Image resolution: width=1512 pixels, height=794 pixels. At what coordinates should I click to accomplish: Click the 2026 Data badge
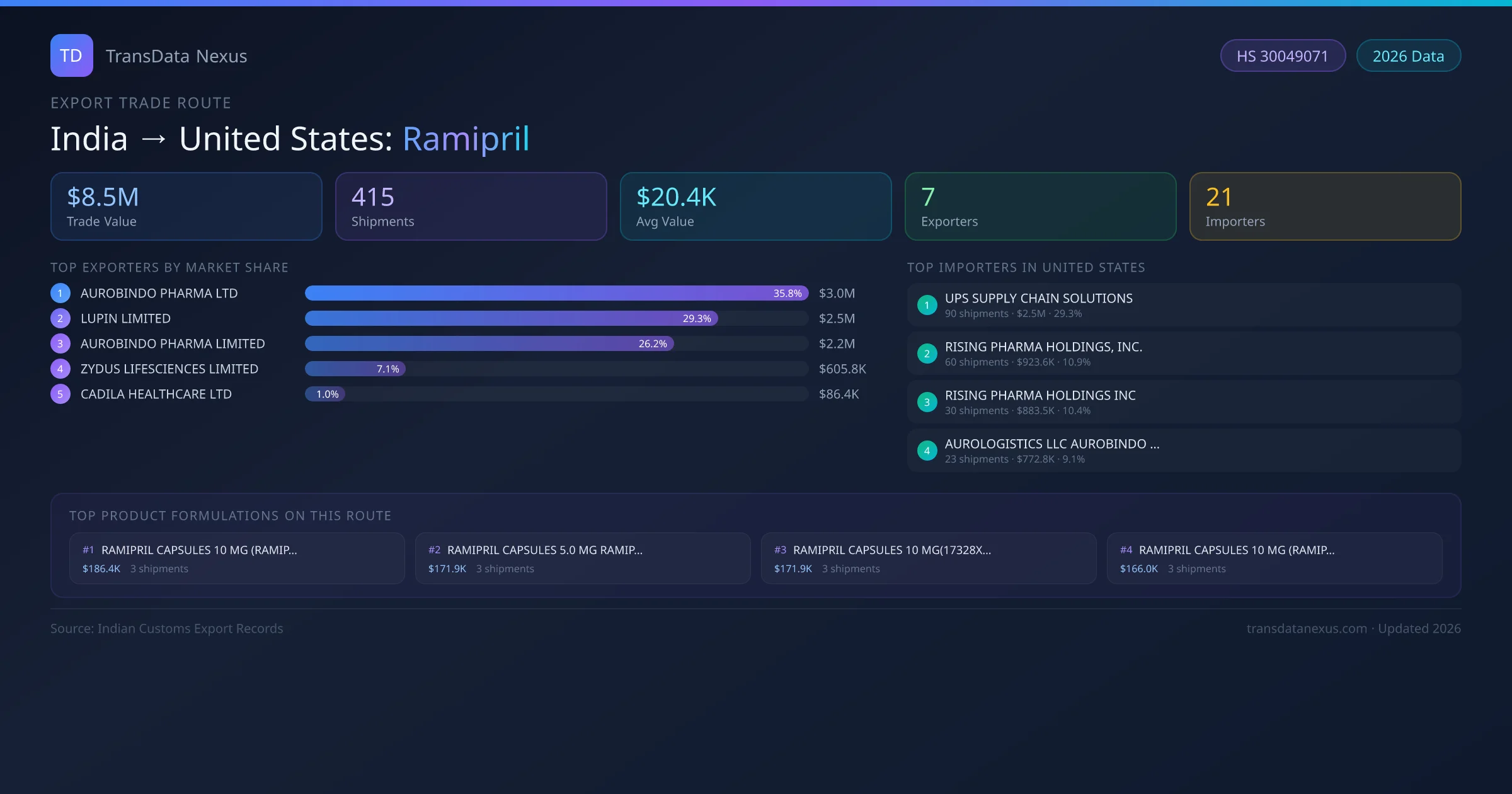[x=1408, y=56]
